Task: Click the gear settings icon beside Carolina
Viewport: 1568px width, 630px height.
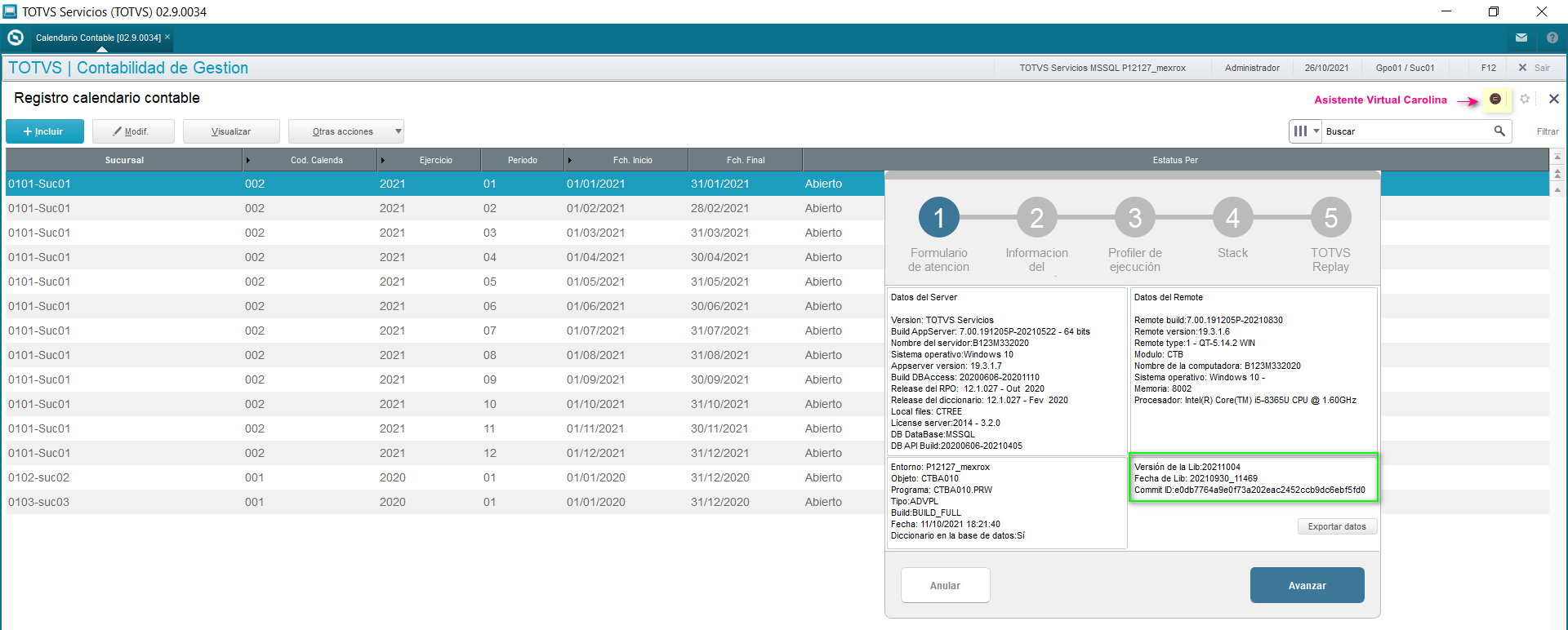Action: click(x=1525, y=99)
